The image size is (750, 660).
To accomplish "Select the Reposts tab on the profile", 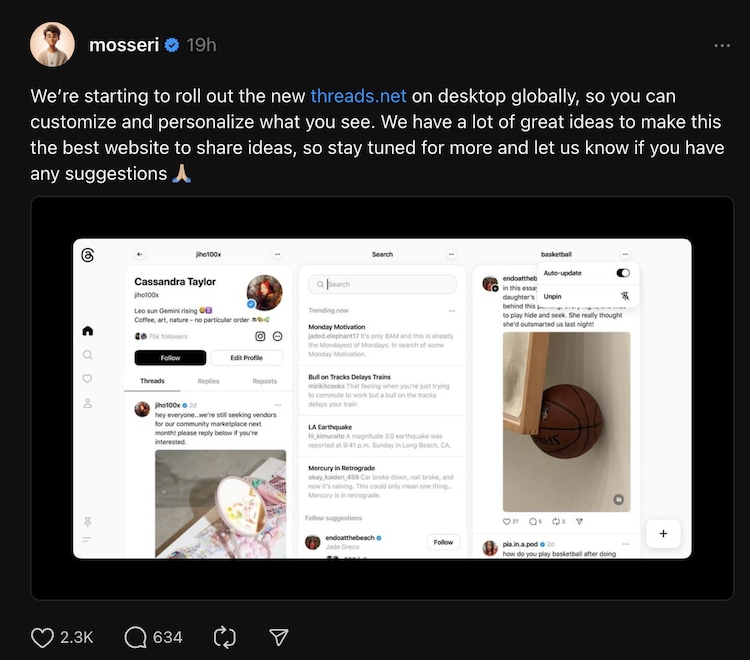I will (264, 381).
